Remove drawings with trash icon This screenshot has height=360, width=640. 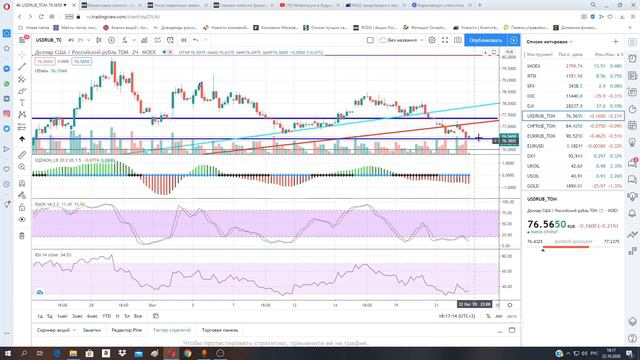(22, 236)
